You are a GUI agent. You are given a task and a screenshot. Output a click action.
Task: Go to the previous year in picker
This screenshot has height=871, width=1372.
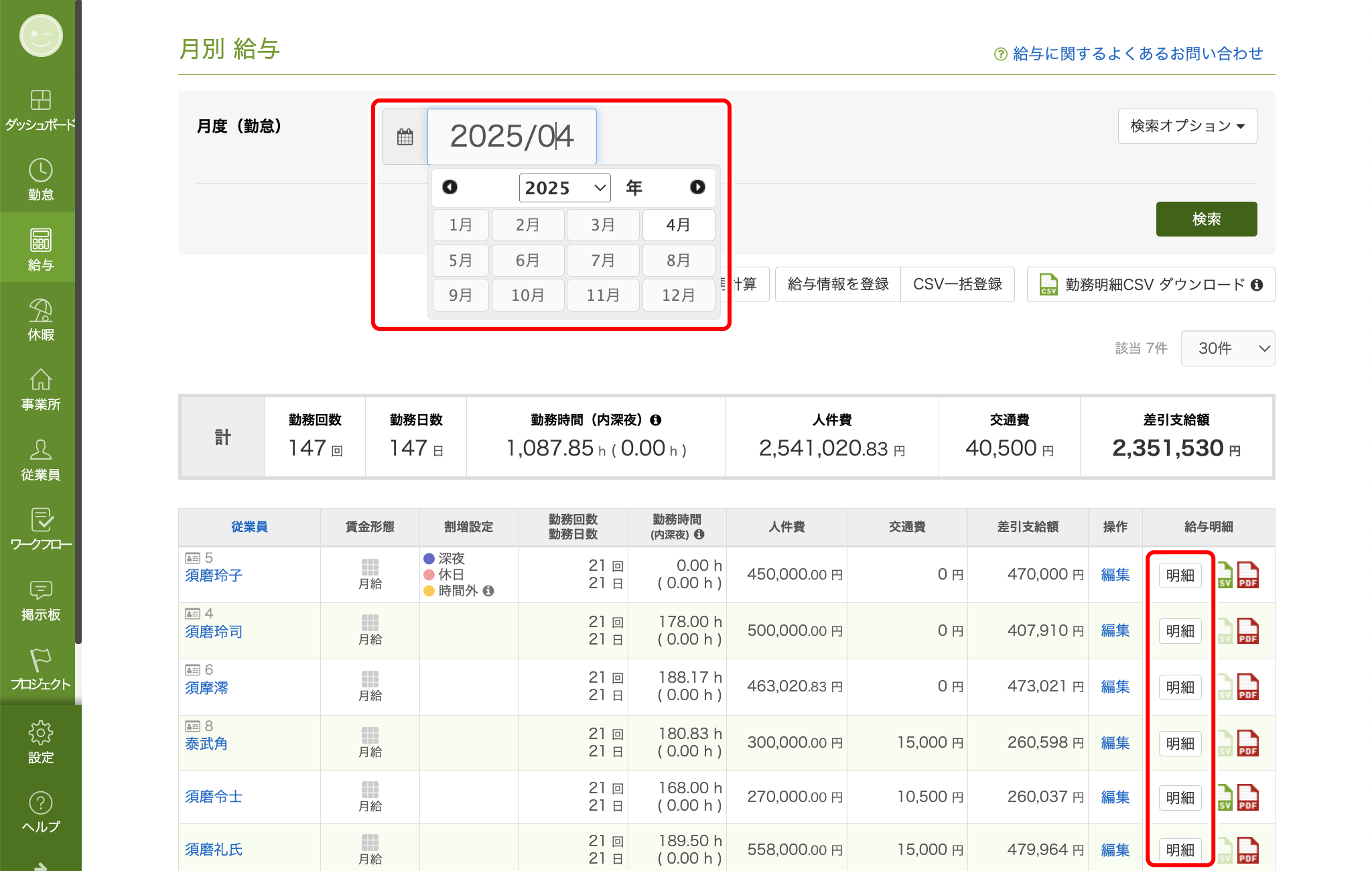tap(450, 187)
